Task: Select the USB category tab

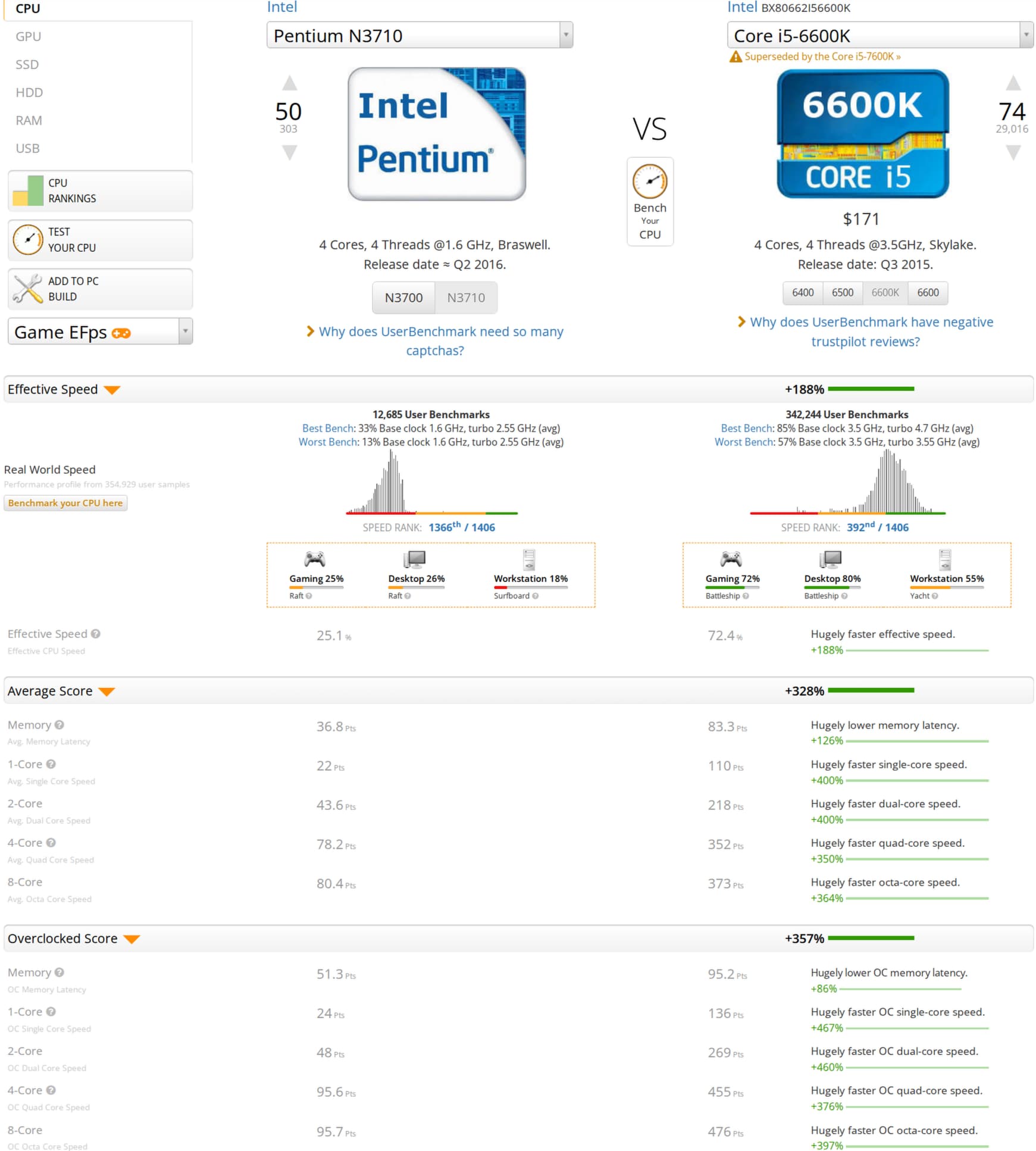Action: coord(27,148)
